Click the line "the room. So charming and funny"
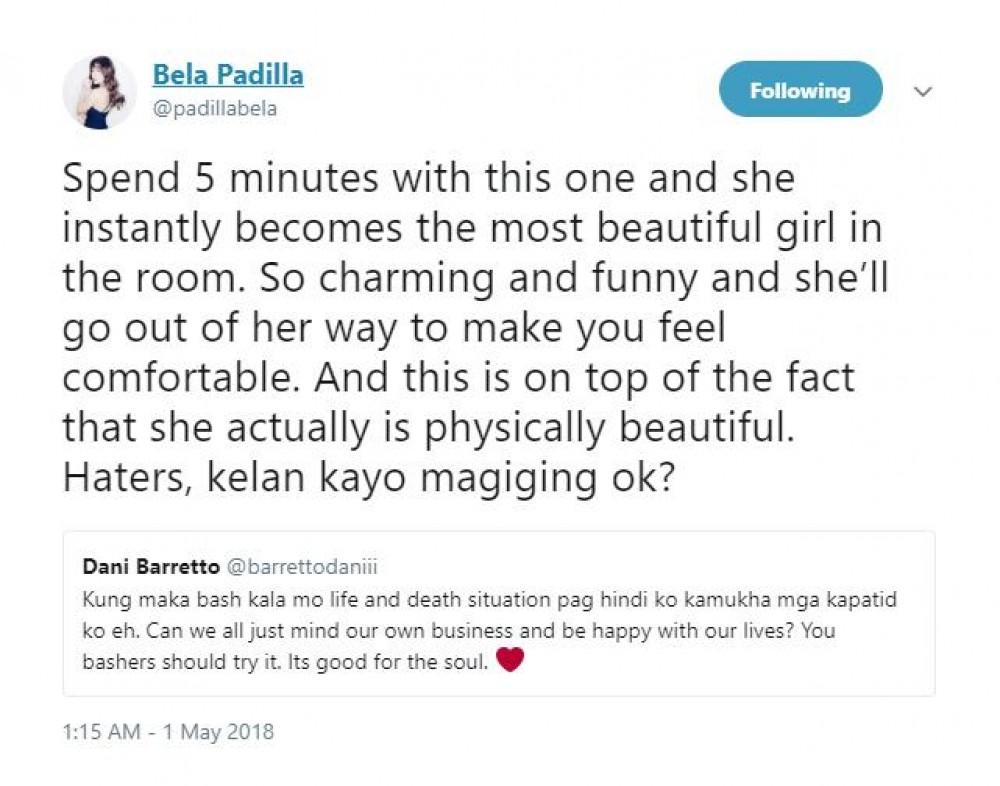The height and width of the screenshot is (786, 1000). click(474, 277)
